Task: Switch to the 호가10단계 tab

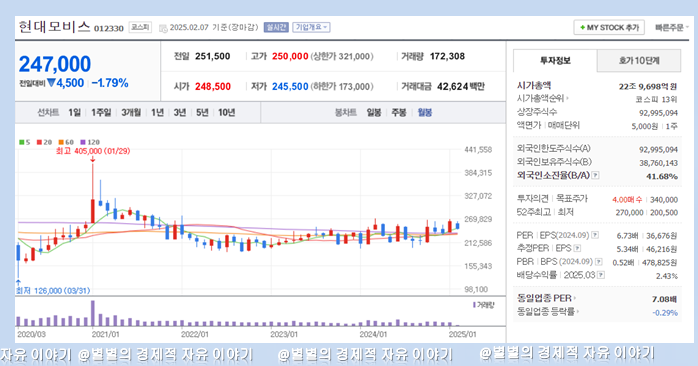Action: click(x=639, y=61)
